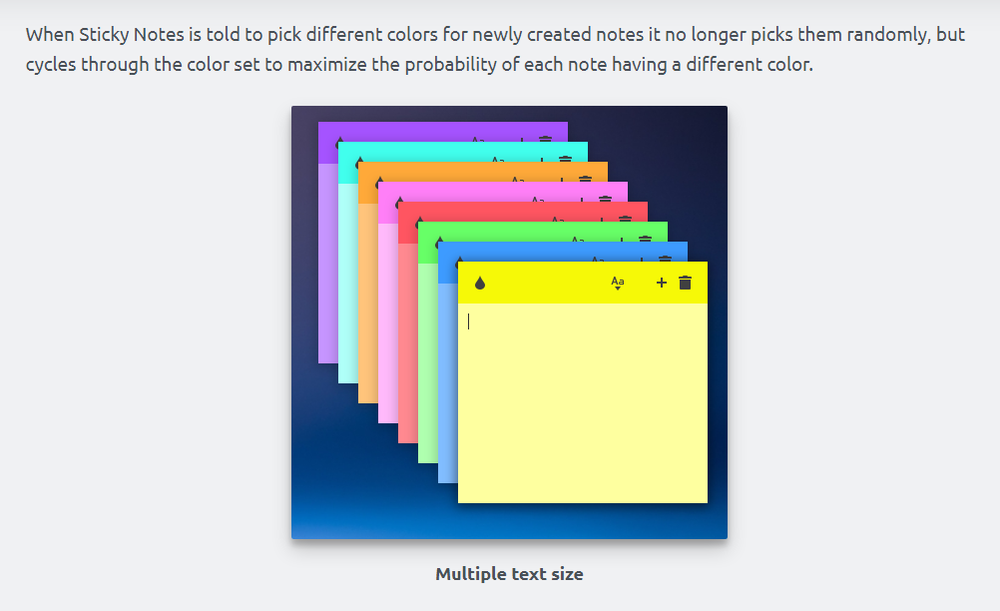
Task: Click the trash icon on the orange note
Action: 585,180
